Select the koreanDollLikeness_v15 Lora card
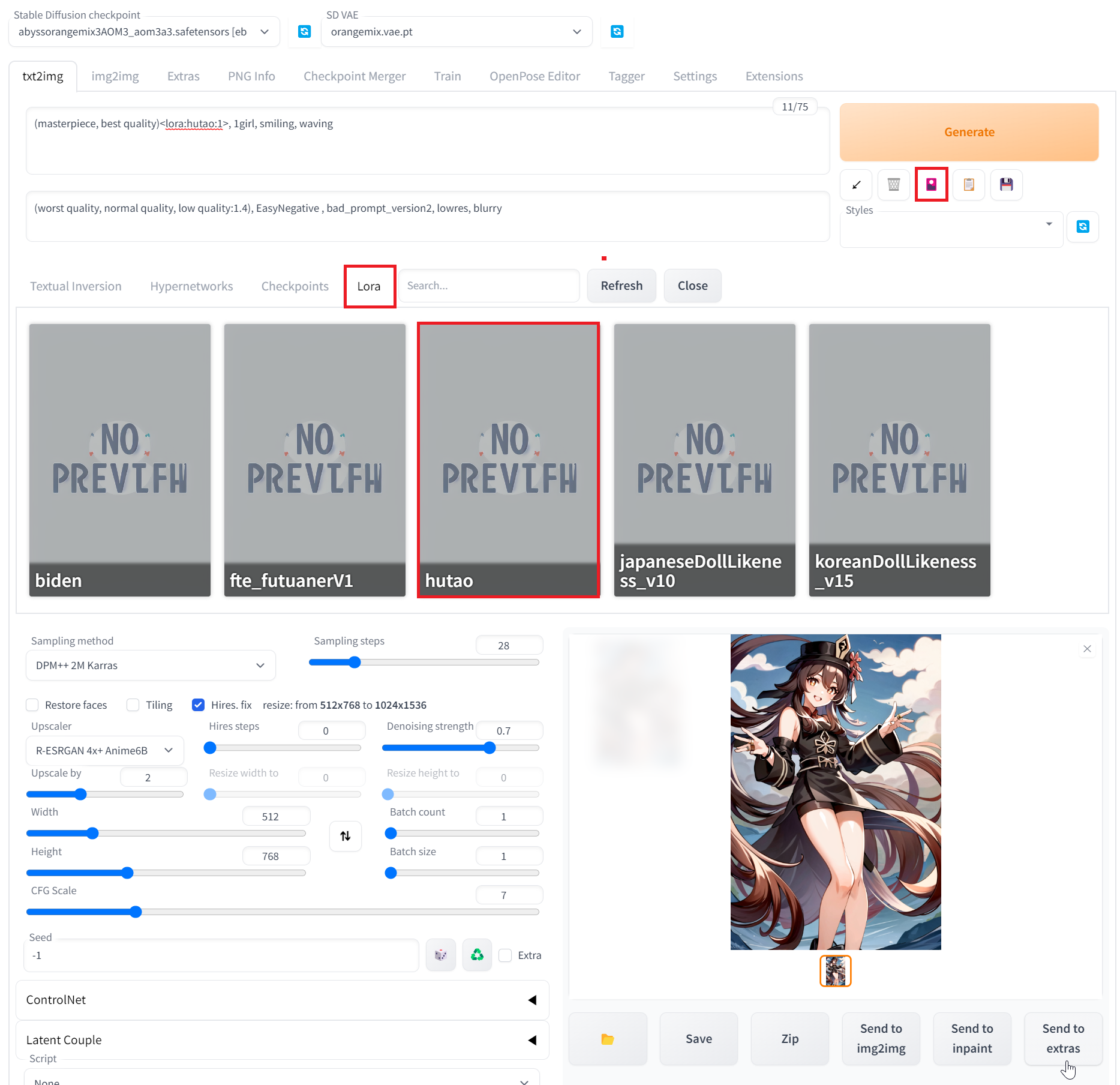The image size is (1120, 1085). (x=900, y=460)
